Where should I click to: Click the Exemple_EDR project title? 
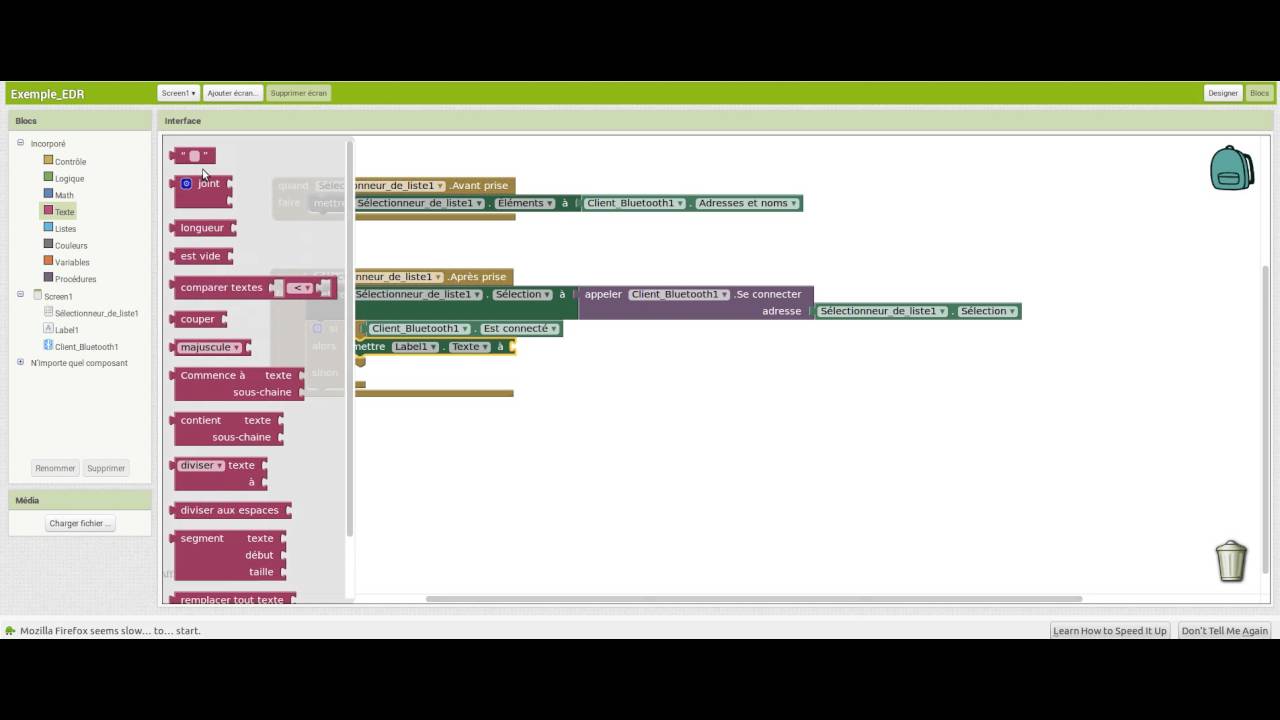(47, 94)
